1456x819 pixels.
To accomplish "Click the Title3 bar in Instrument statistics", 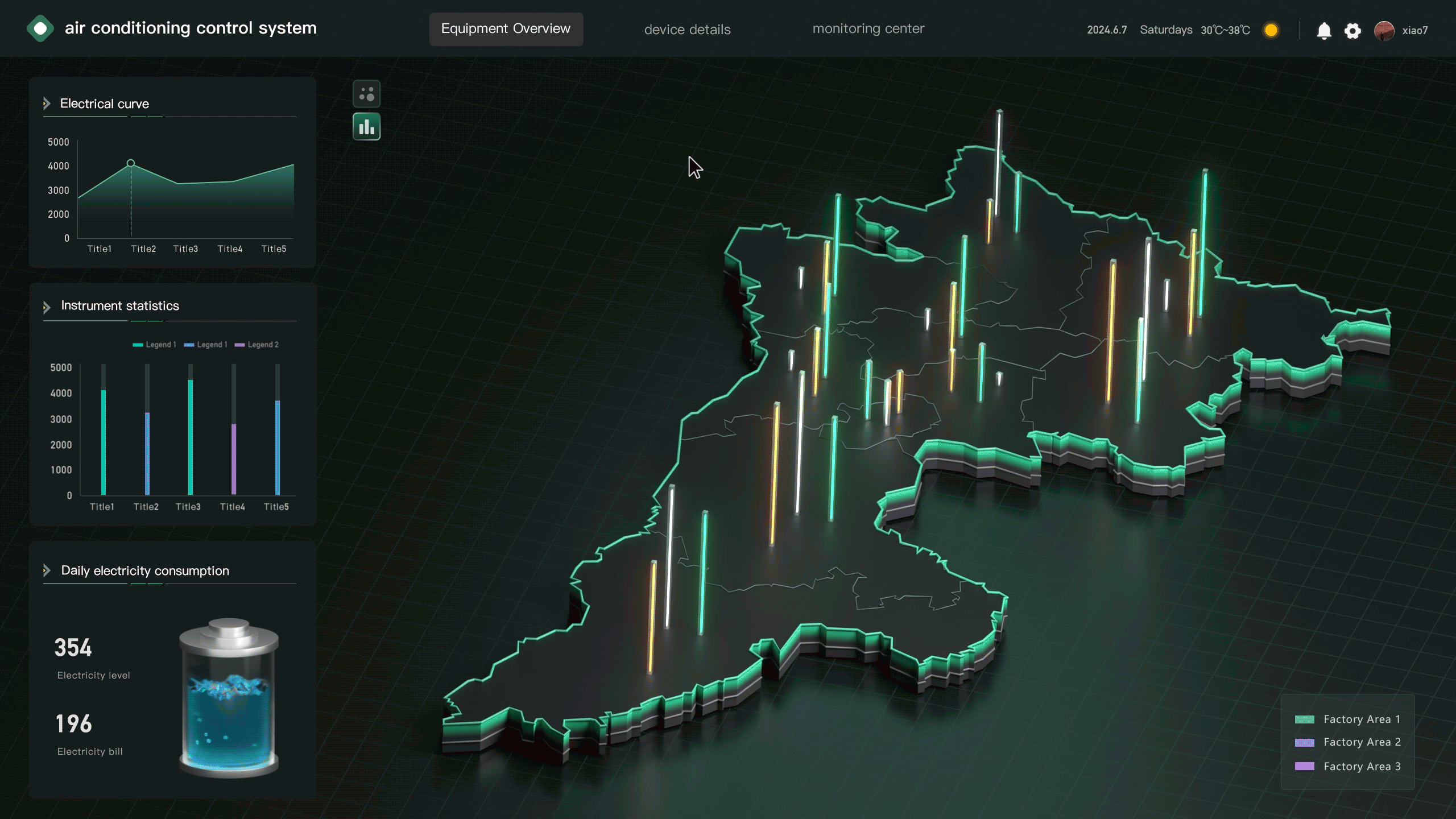I will point(191,437).
